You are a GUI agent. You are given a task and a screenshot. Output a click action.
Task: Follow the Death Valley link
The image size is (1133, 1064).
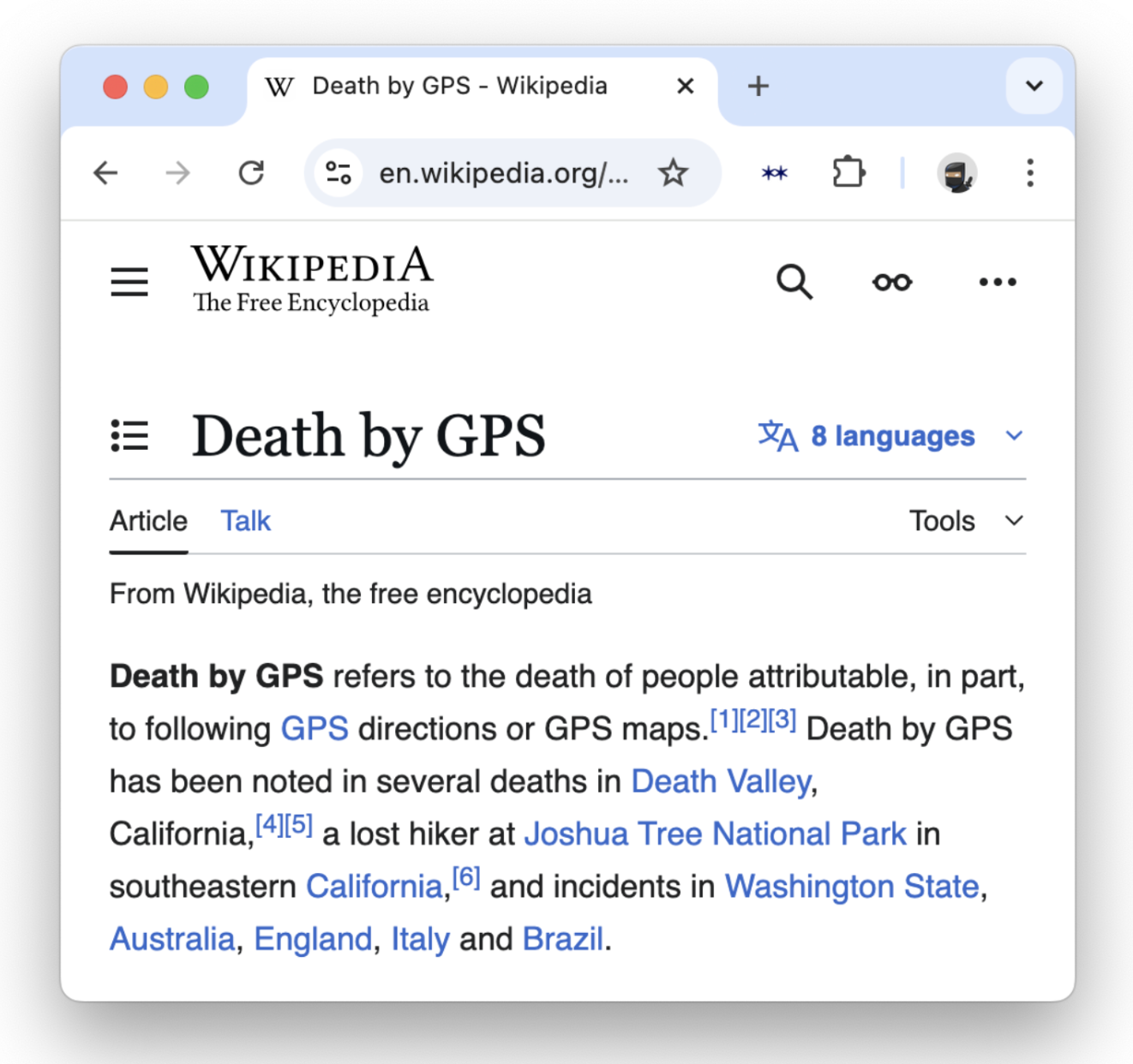tap(721, 781)
